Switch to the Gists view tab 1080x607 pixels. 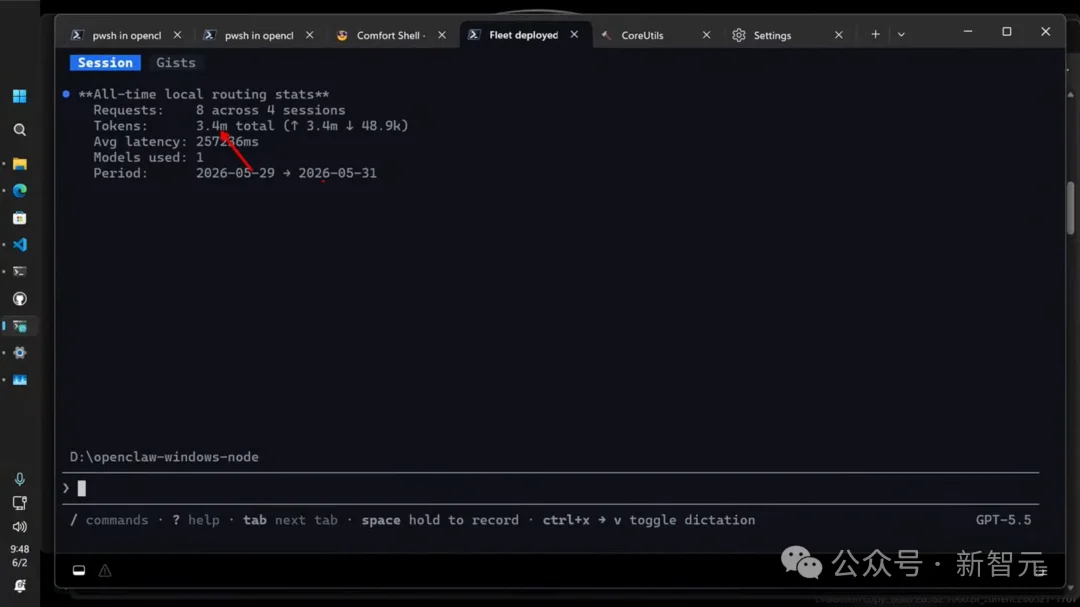(x=176, y=63)
